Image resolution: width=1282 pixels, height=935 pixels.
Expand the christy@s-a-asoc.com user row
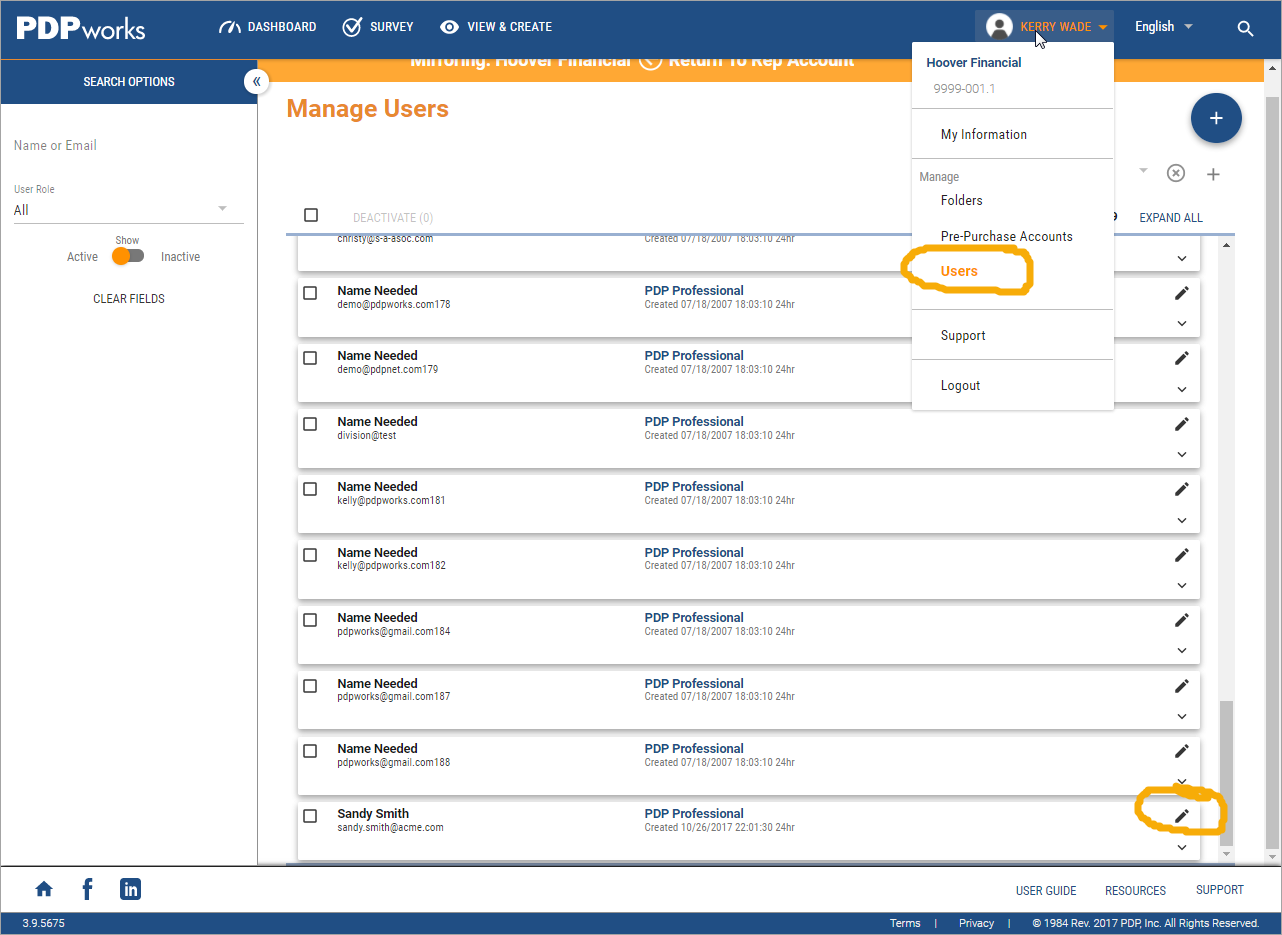[x=1182, y=258]
